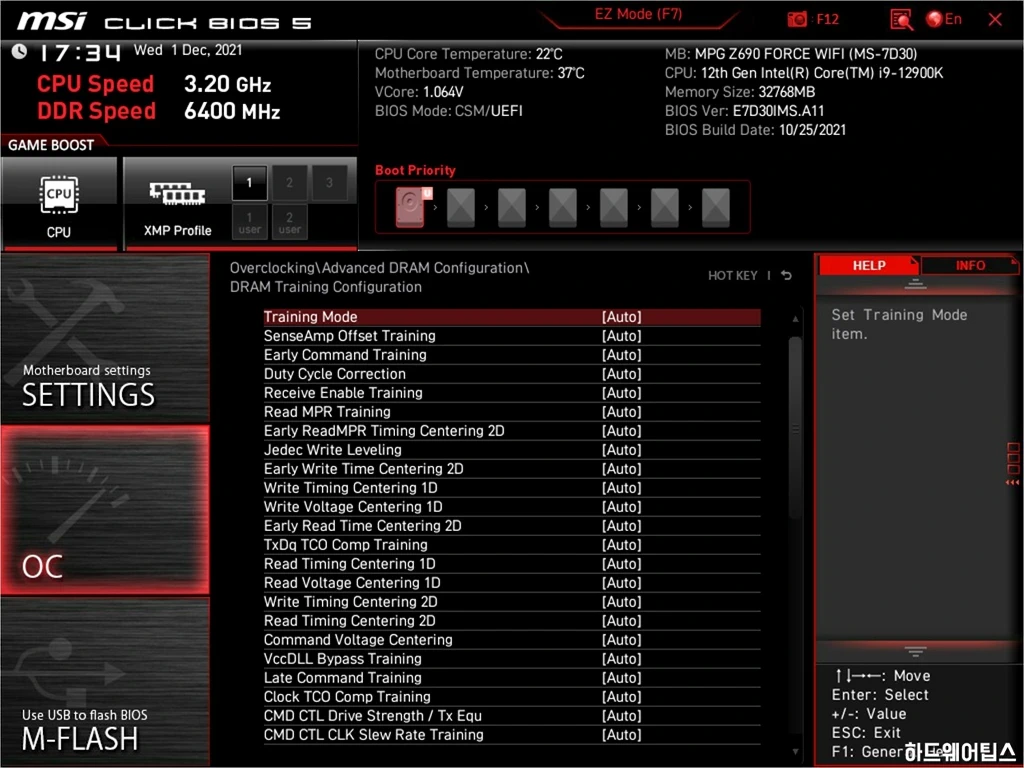Screen dimensions: 1024x768
Task: Select XMP profile 2
Action: (x=289, y=183)
